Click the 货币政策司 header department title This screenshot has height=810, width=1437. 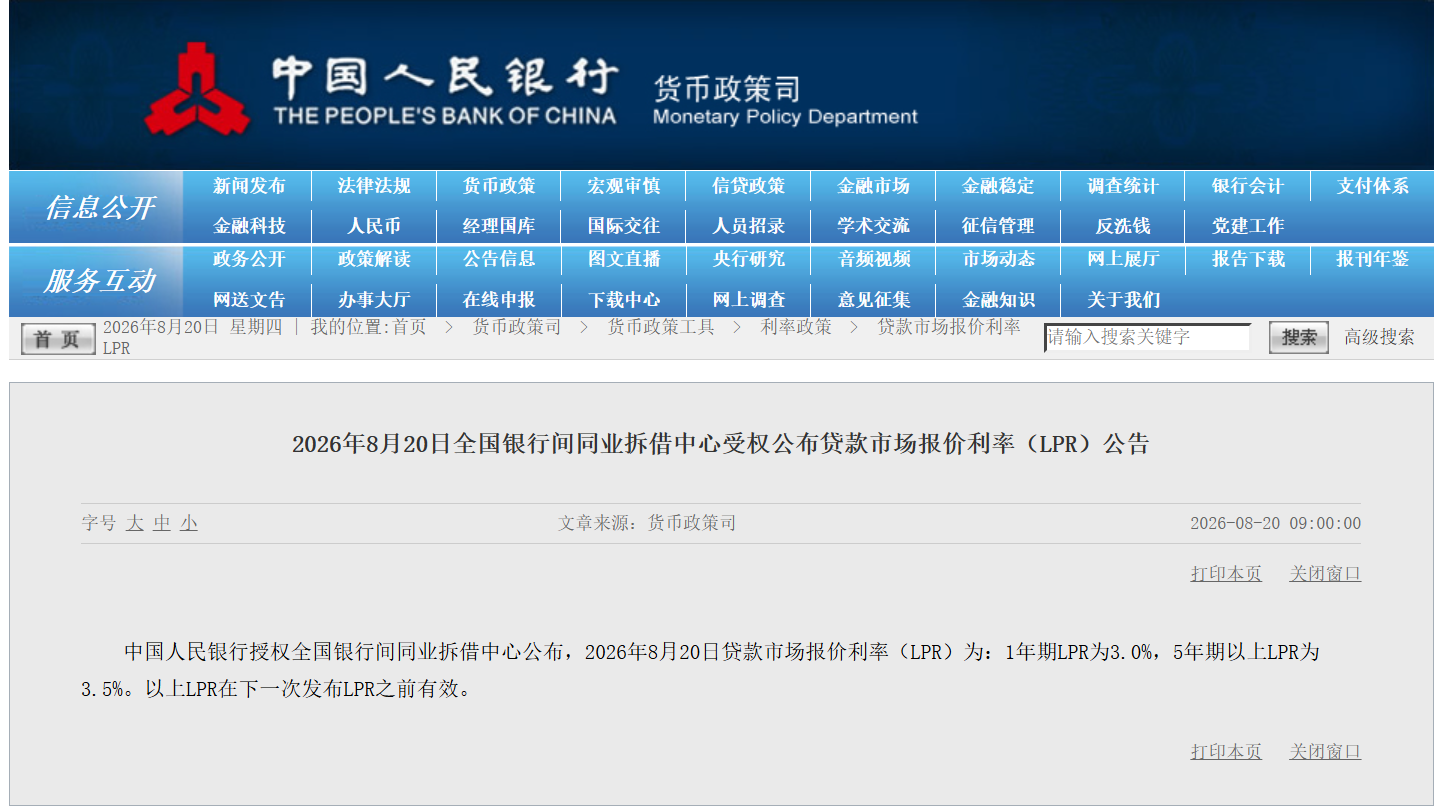[x=727, y=89]
